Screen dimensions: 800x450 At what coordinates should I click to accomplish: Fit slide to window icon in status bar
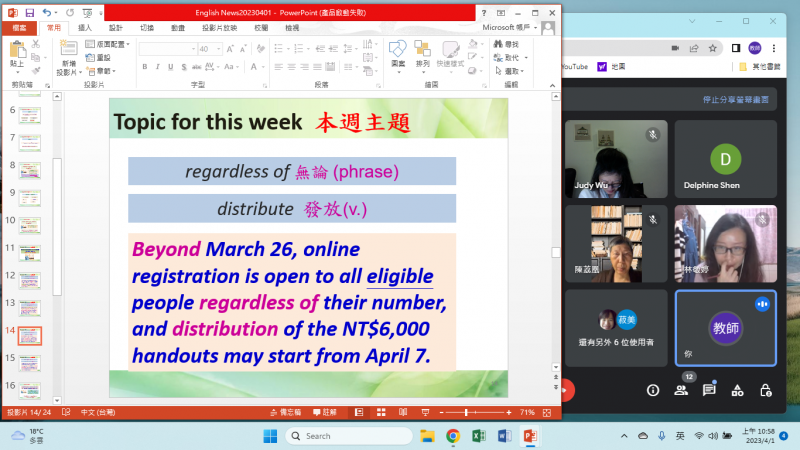[x=547, y=412]
